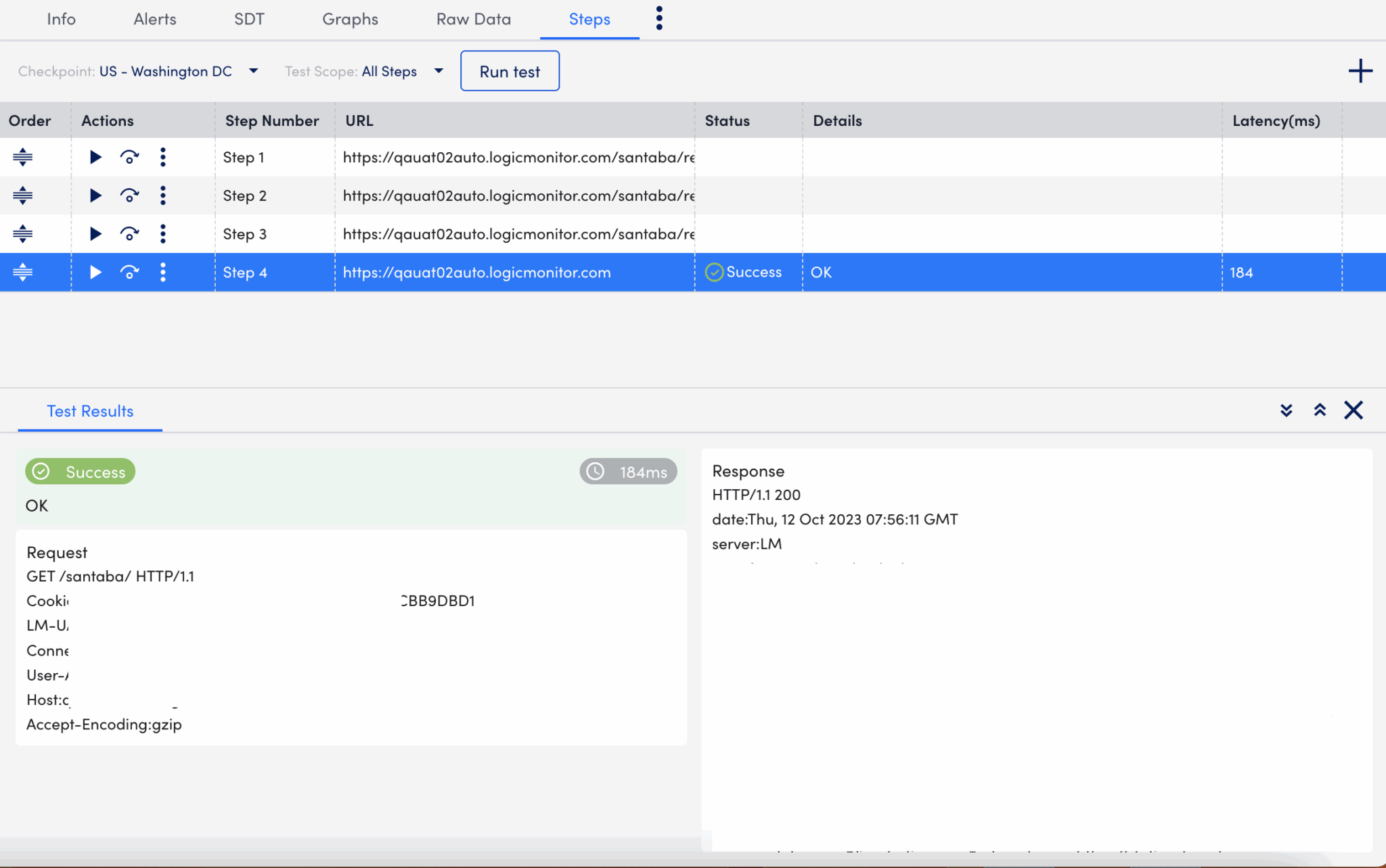Click the Step 4 reorder handle

[x=22, y=272]
